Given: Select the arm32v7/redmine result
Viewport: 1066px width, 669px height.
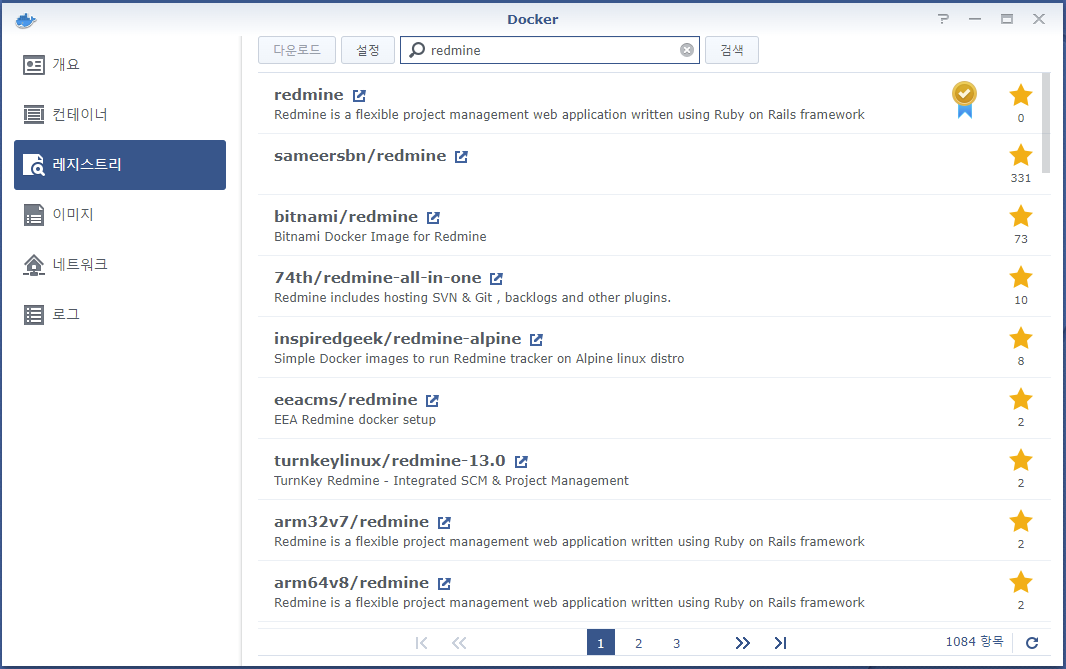Looking at the screenshot, I should [x=649, y=530].
